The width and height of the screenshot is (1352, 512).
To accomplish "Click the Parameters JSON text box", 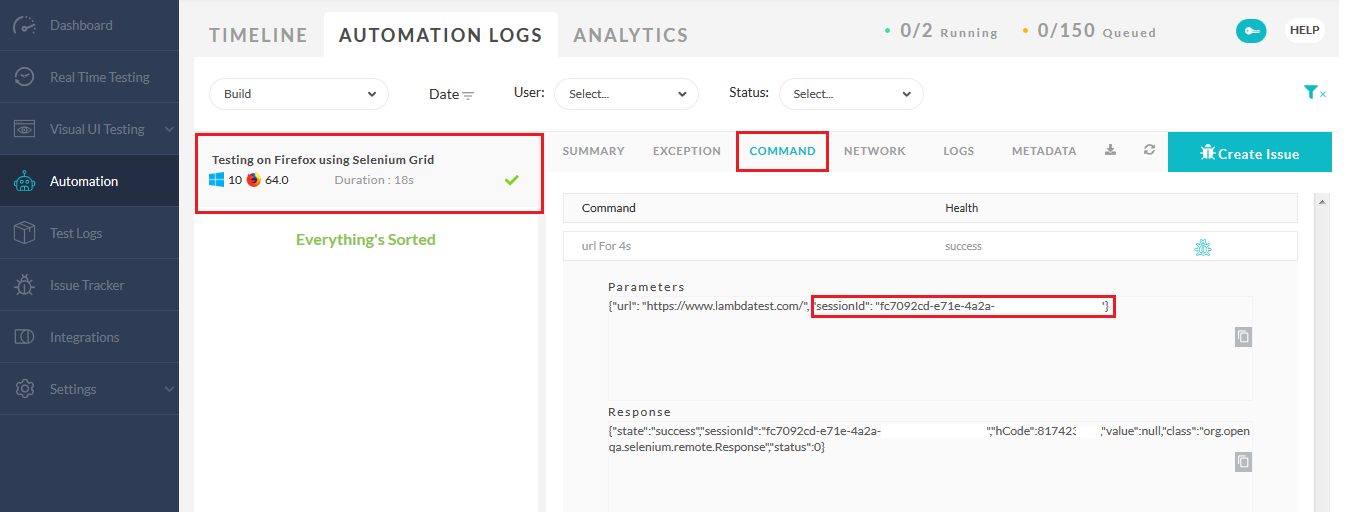I will 930,346.
